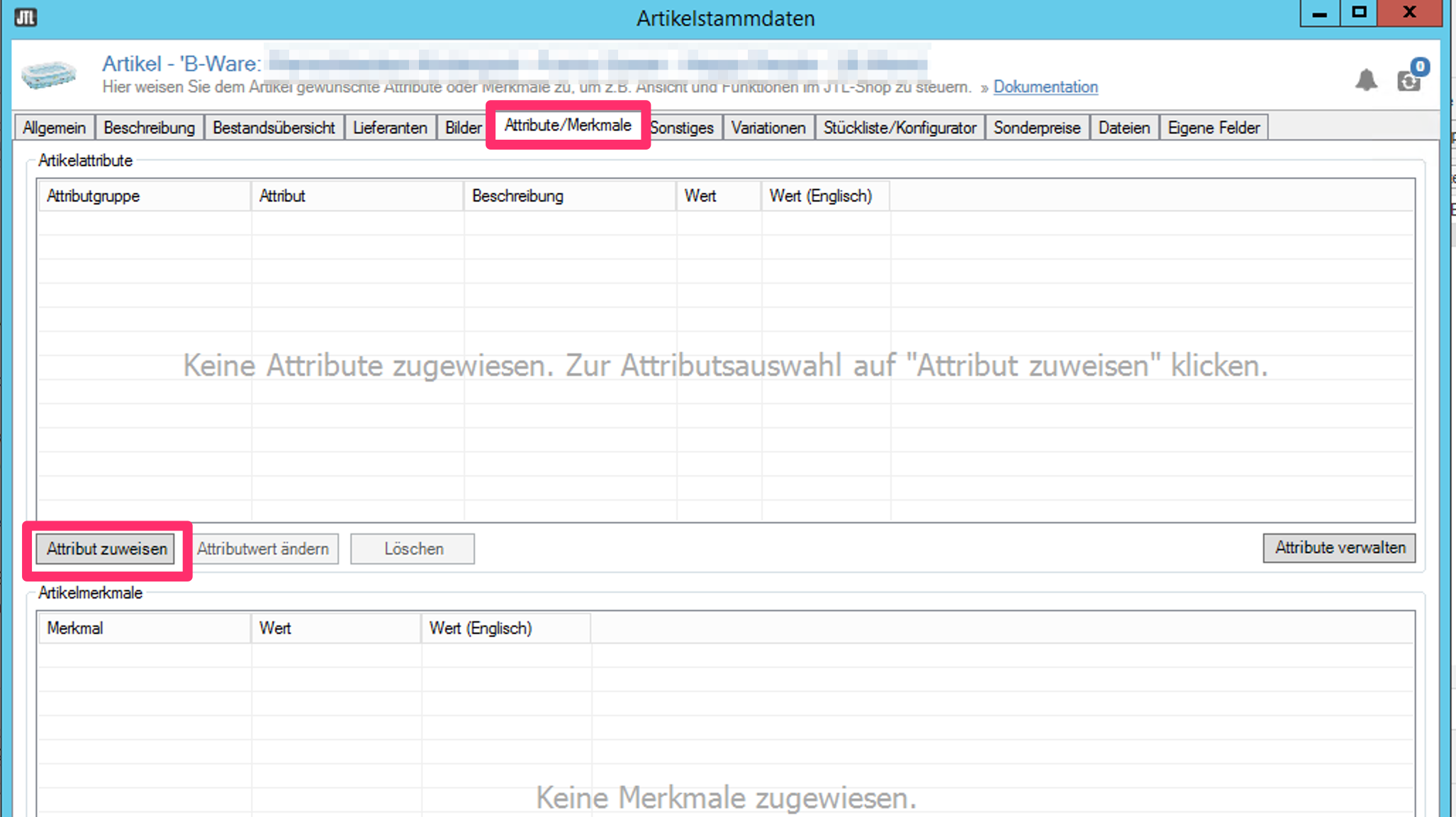Sort by the Merkmal column header

(144, 628)
